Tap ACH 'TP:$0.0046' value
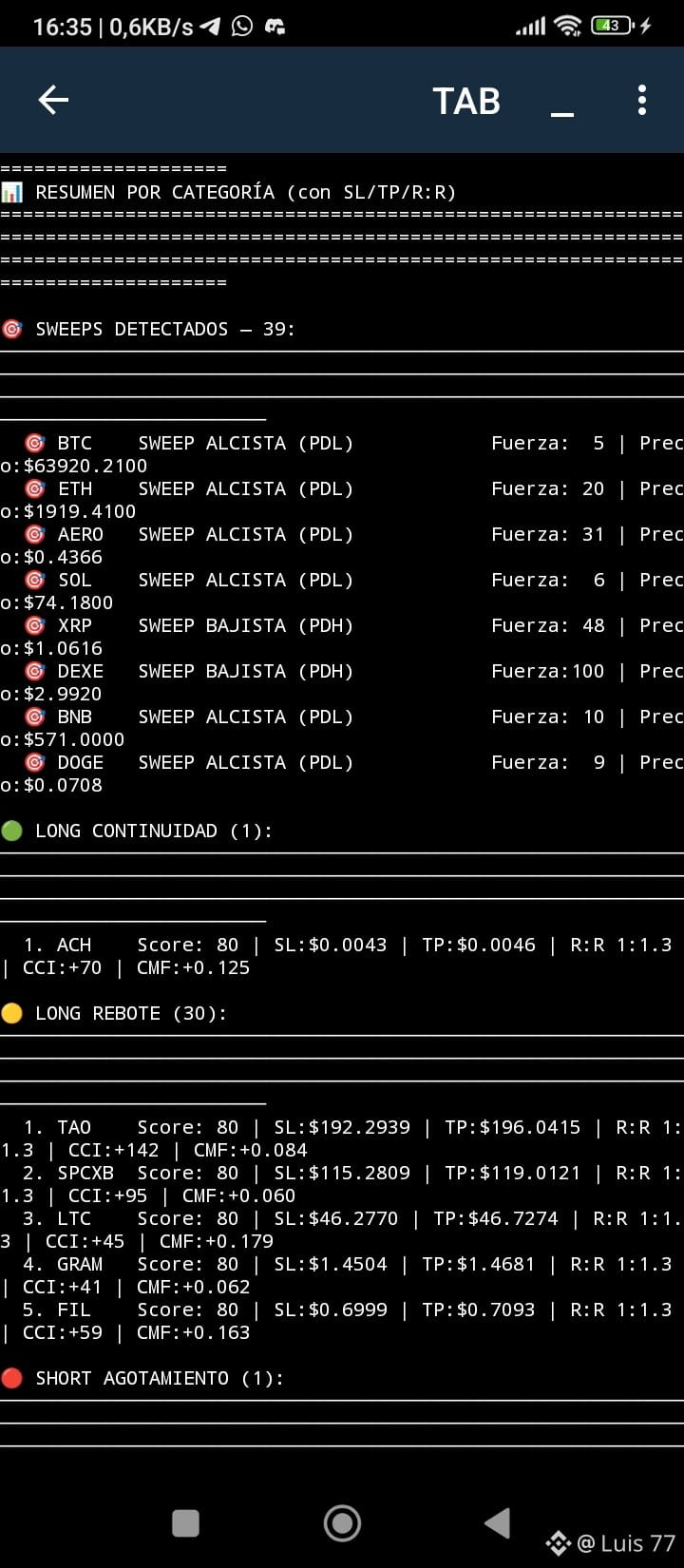684x1568 pixels. pos(479,945)
